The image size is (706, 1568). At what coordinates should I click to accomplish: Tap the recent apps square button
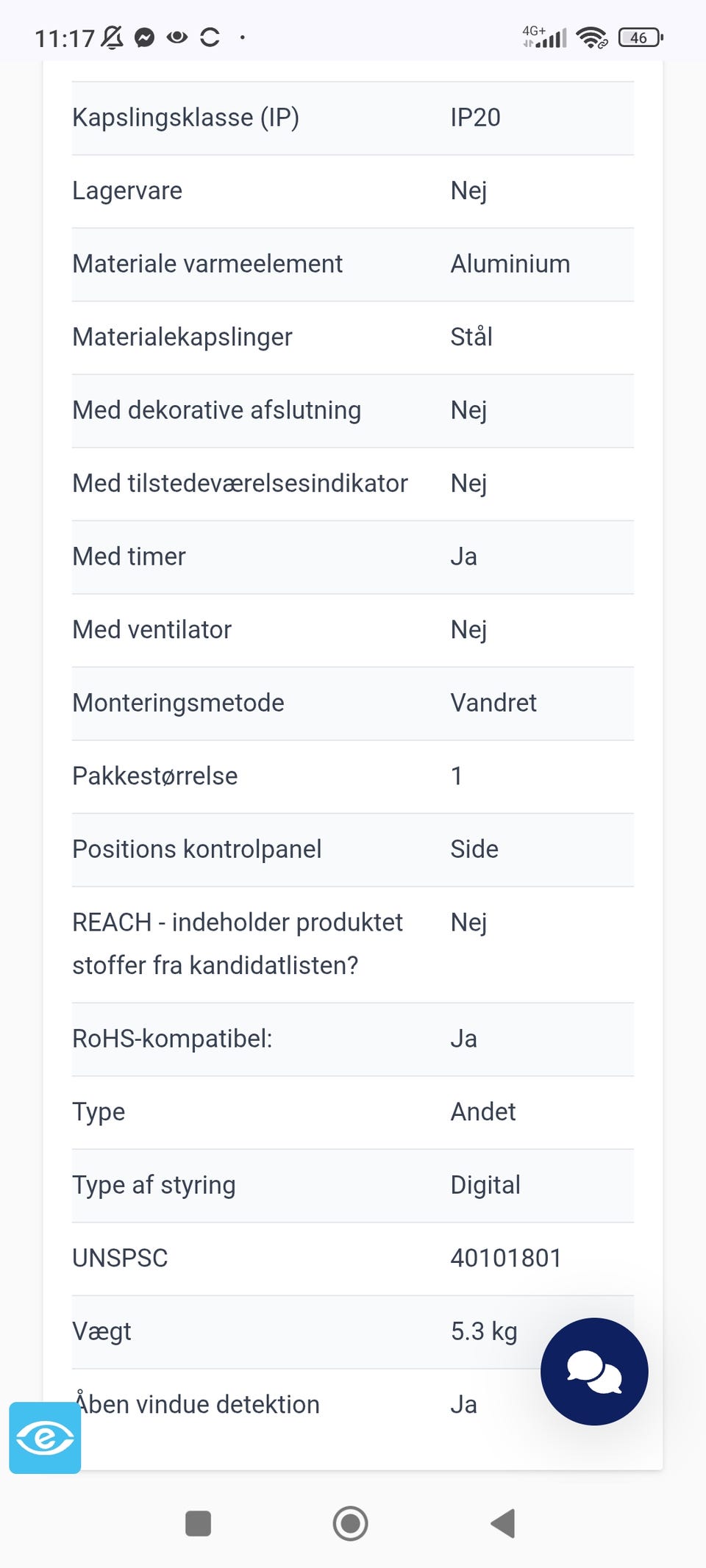click(x=199, y=1523)
